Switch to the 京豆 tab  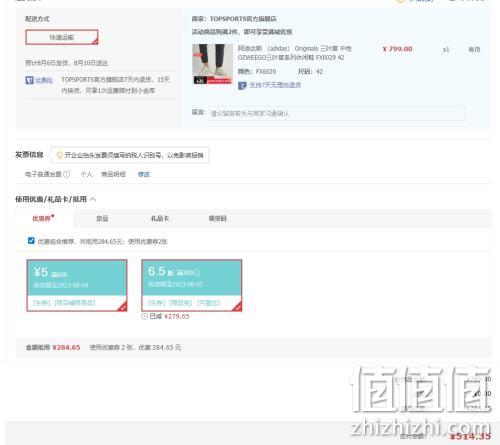point(102,219)
